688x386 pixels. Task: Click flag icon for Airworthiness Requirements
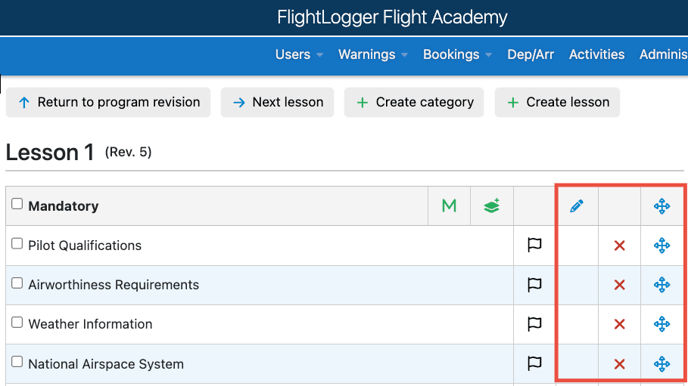coord(534,285)
